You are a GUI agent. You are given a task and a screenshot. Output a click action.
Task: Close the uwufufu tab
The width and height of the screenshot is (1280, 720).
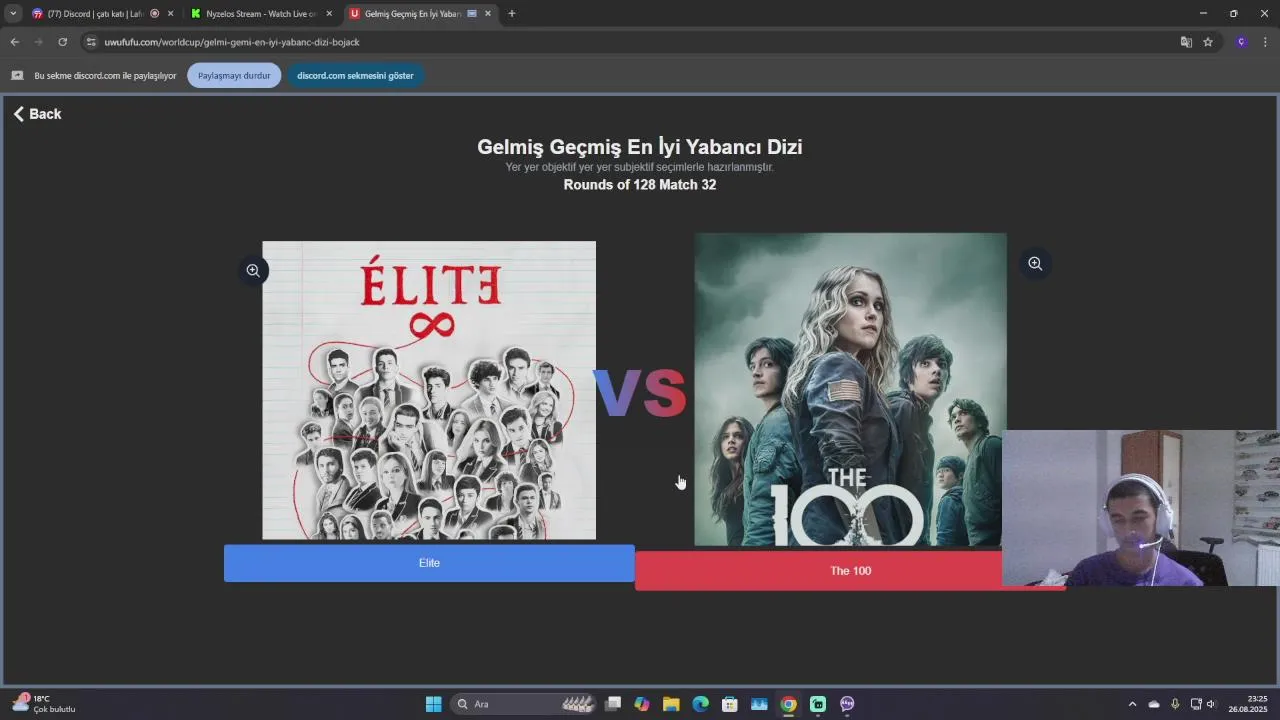(x=488, y=14)
